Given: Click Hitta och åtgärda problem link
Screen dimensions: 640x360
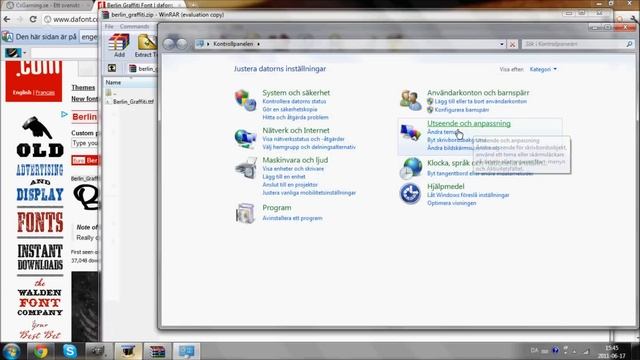Looking at the screenshot, I should click(x=295, y=117).
